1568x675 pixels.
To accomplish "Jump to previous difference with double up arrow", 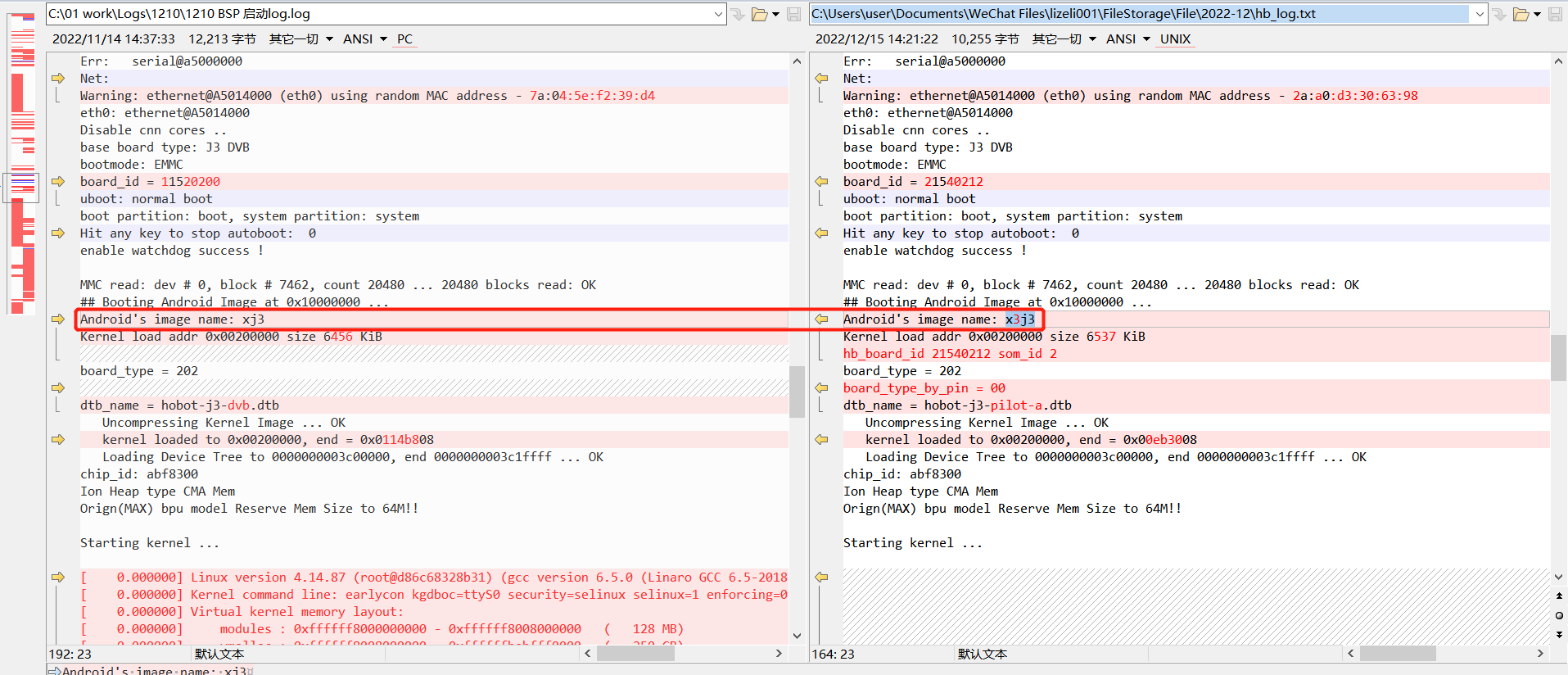I will pos(1559,596).
